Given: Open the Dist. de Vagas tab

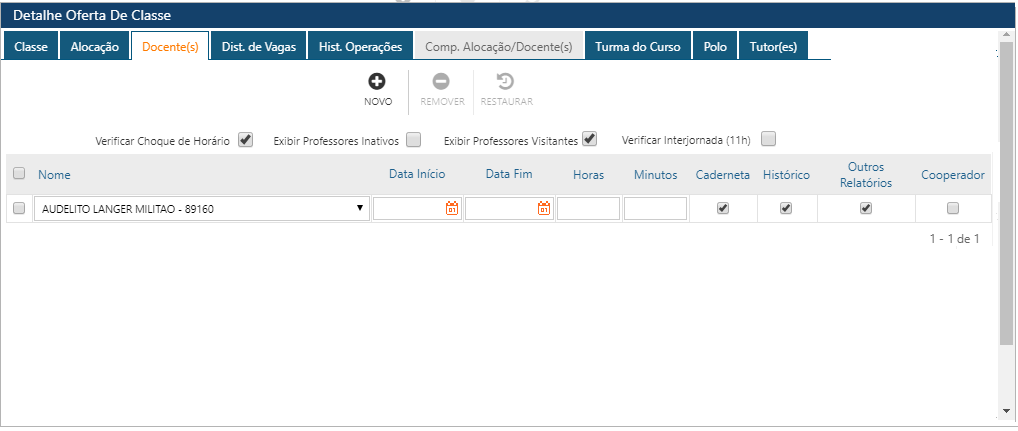Looking at the screenshot, I should point(258,47).
